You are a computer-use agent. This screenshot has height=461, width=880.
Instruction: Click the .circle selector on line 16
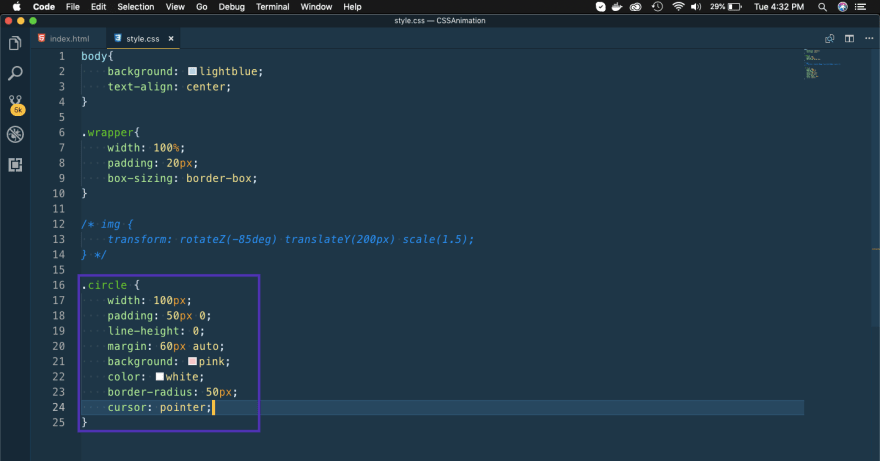[x=104, y=285]
